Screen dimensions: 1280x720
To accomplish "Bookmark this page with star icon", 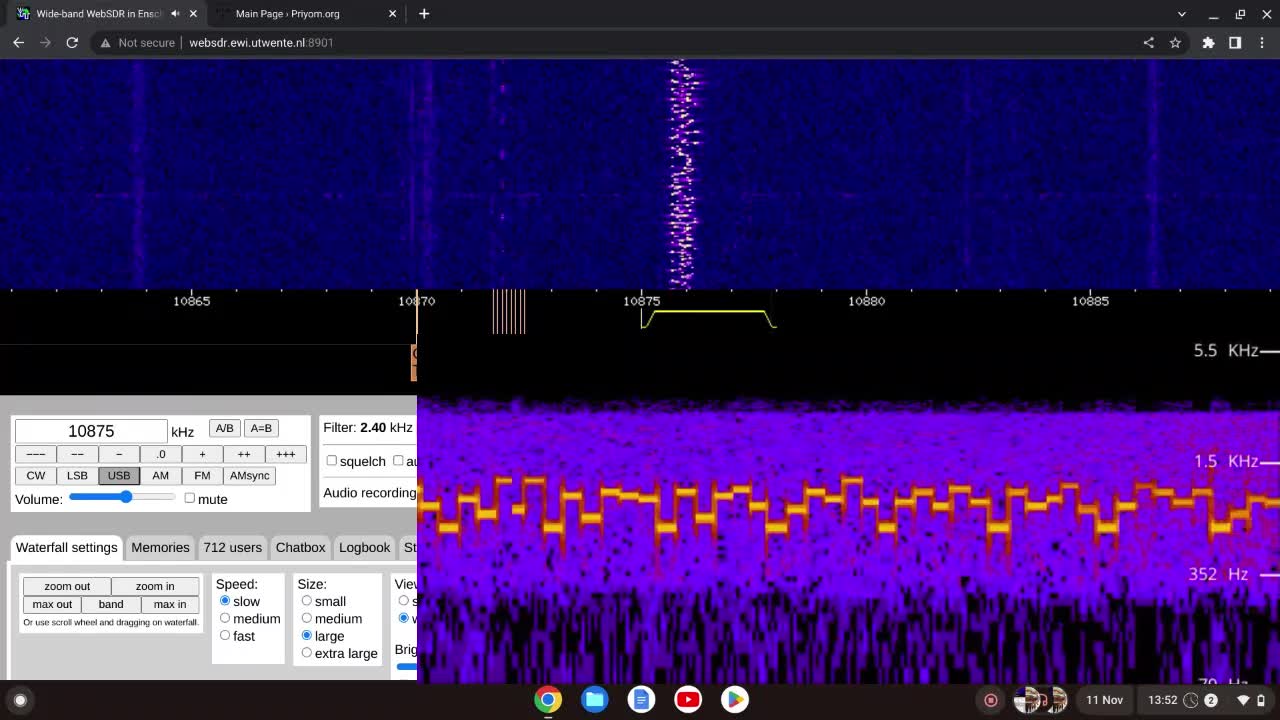I will pyautogui.click(x=1175, y=43).
